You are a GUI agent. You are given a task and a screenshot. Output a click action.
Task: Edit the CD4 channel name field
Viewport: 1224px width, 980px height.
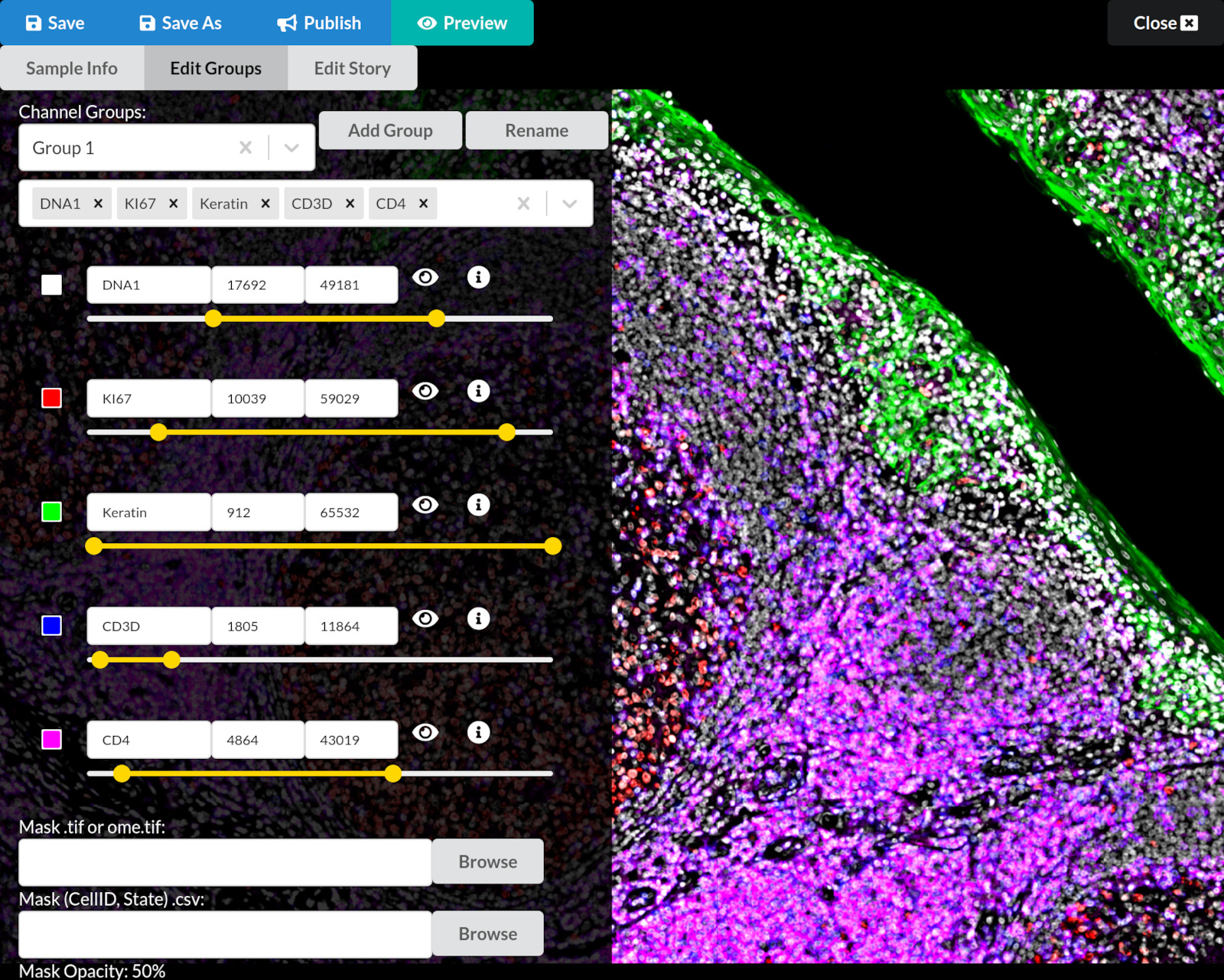tap(149, 740)
